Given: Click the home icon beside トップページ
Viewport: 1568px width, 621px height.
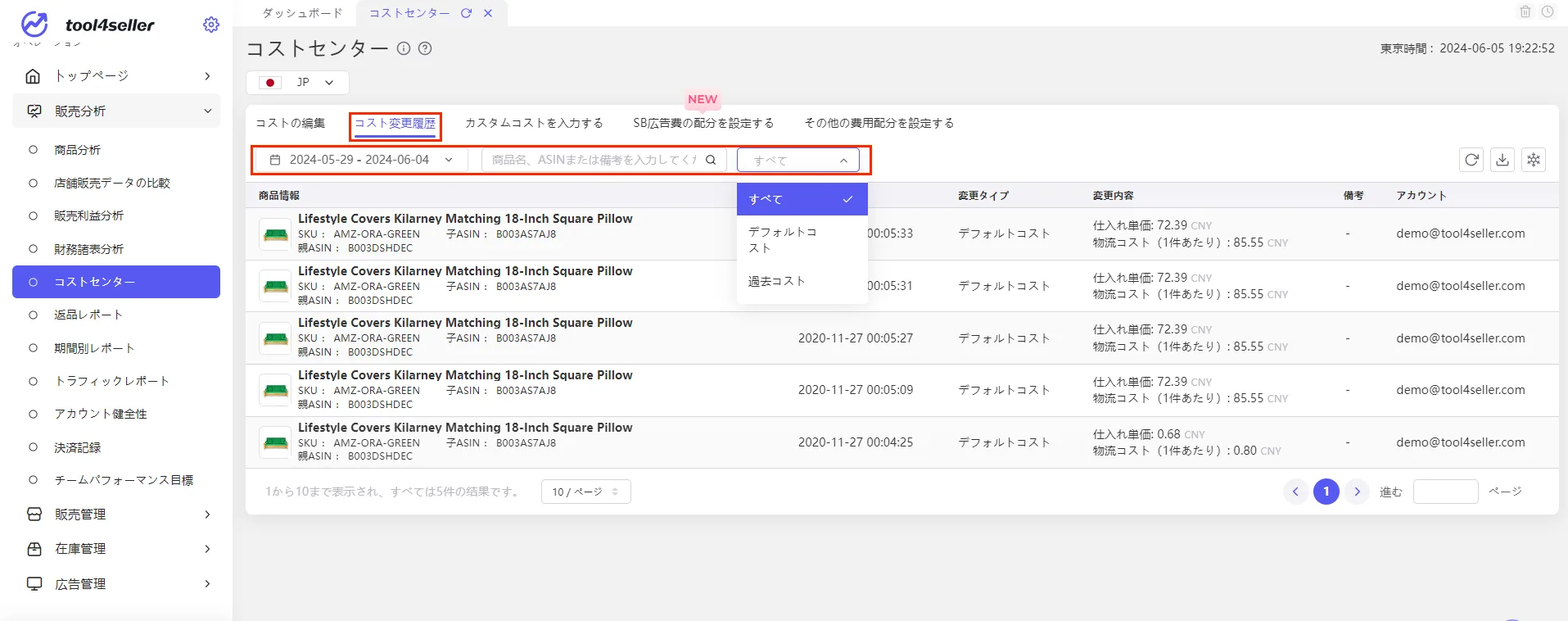Looking at the screenshot, I should [x=33, y=76].
